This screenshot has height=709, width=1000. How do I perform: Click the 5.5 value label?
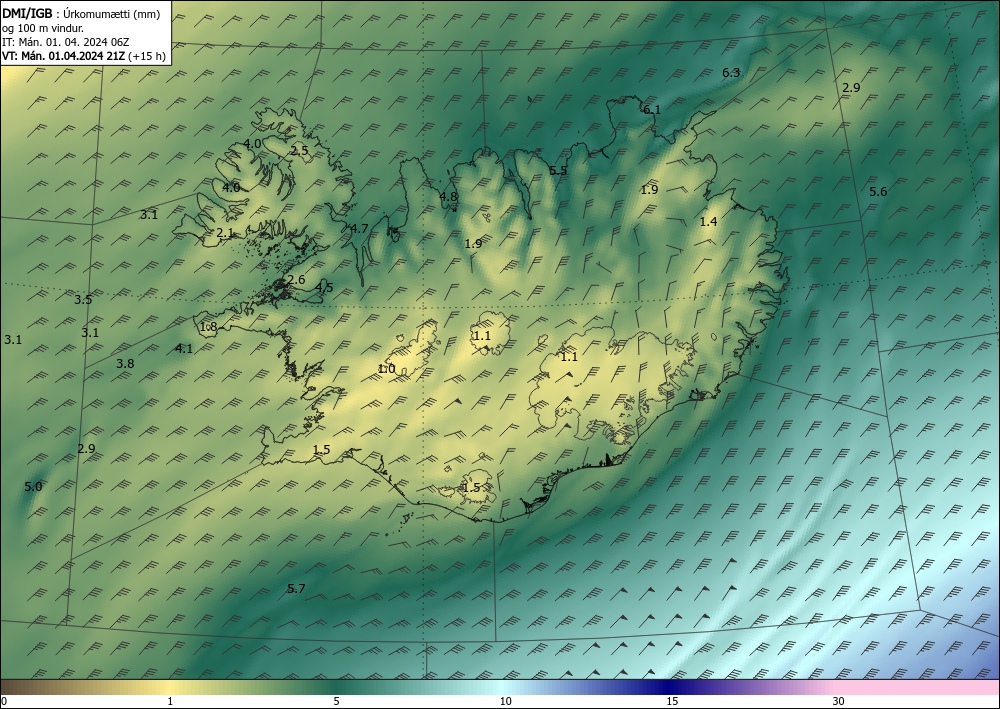coord(558,170)
